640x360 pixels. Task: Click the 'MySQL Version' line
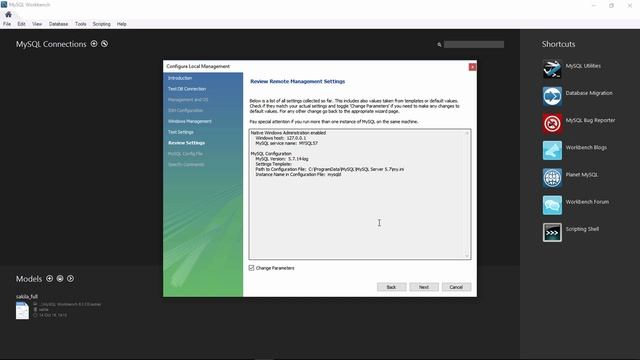pos(282,159)
